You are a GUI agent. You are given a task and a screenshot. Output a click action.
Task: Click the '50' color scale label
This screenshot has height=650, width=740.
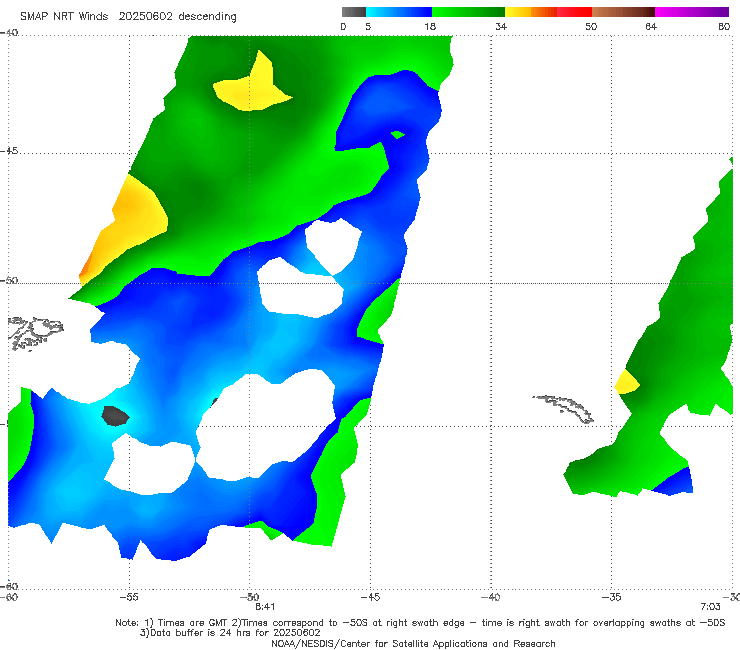click(x=591, y=26)
